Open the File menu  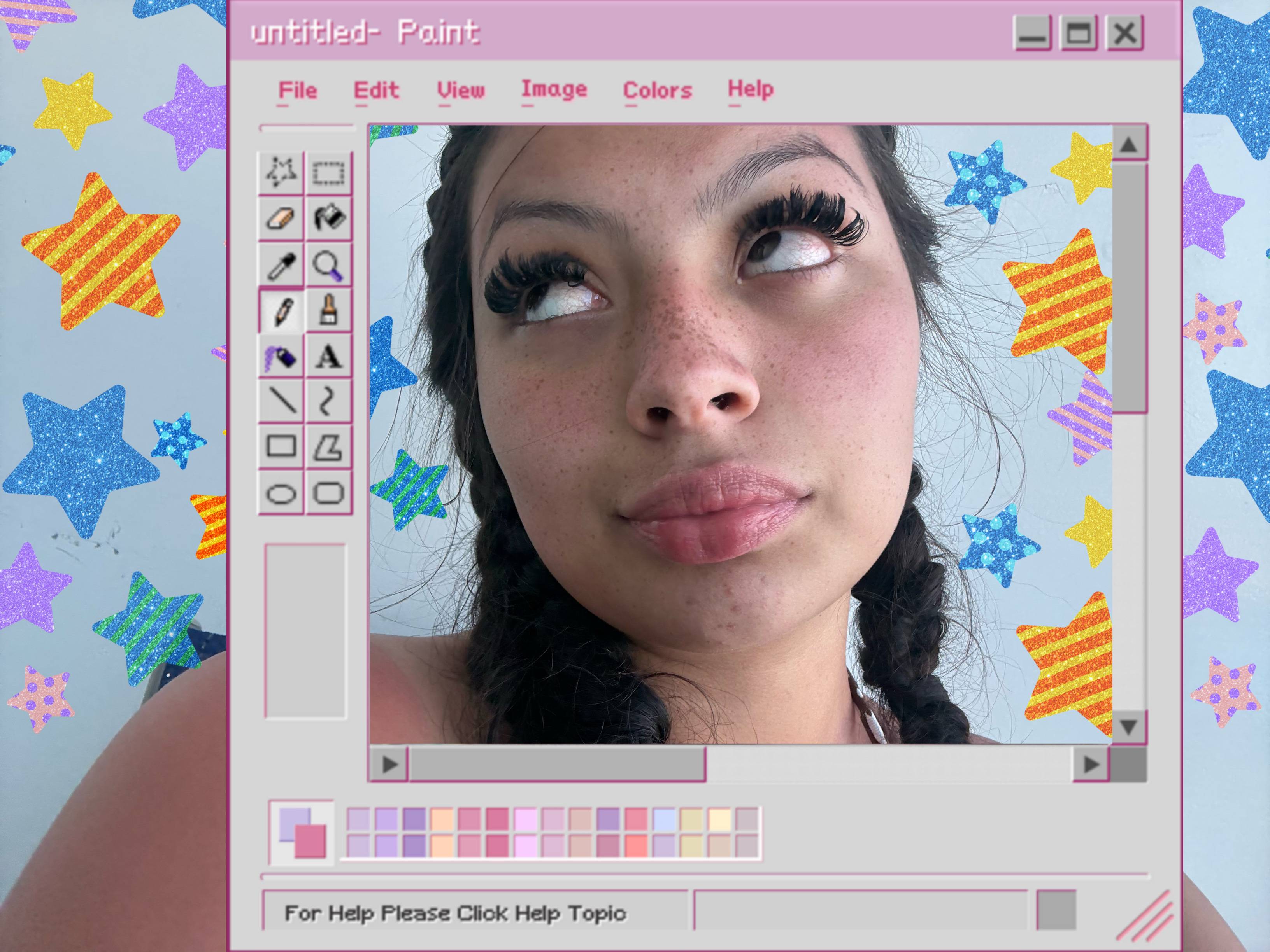[x=297, y=91]
